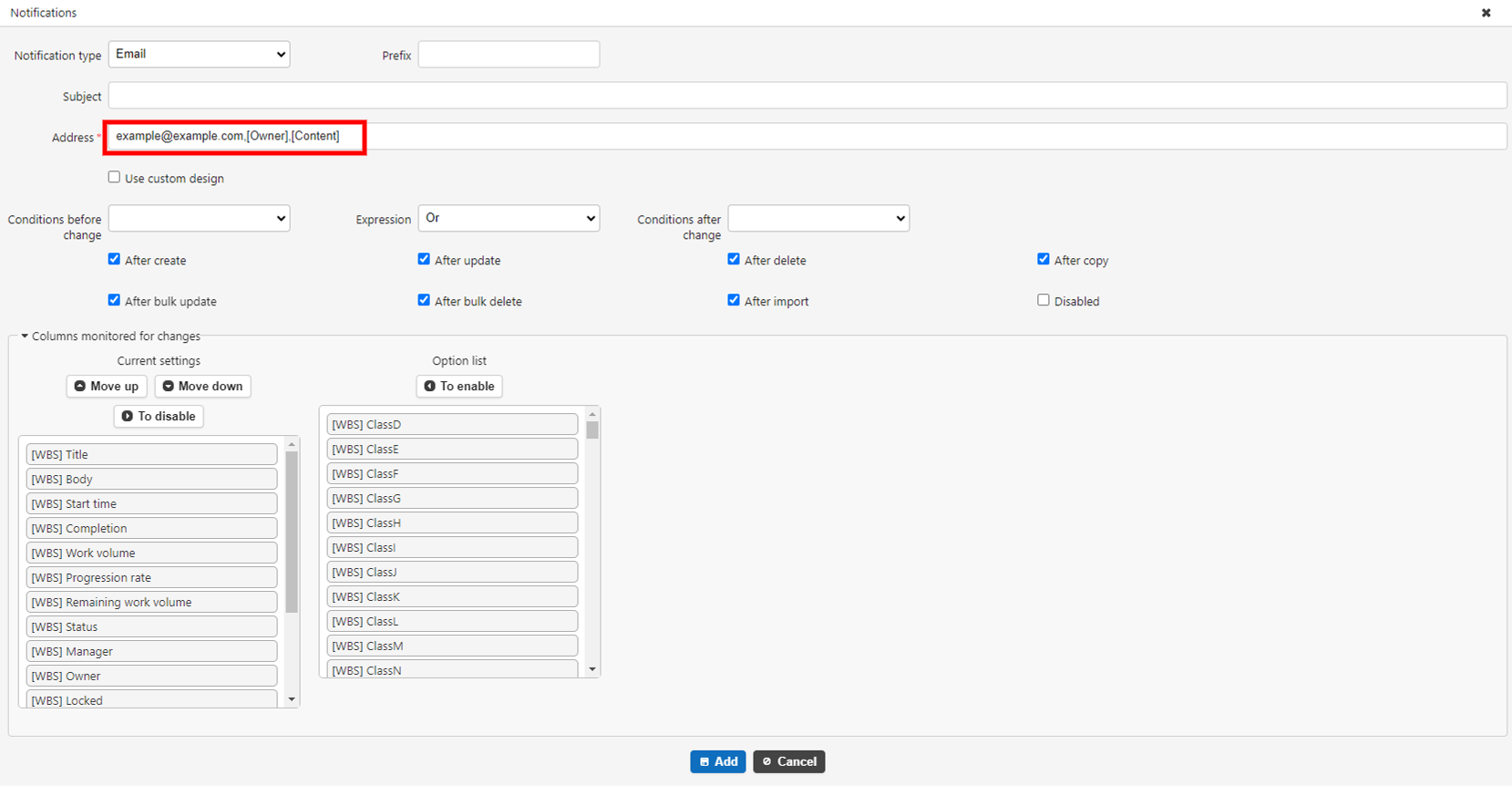Viewport: 1512px width, 786px height.
Task: Click the Move up button
Action: point(107,386)
